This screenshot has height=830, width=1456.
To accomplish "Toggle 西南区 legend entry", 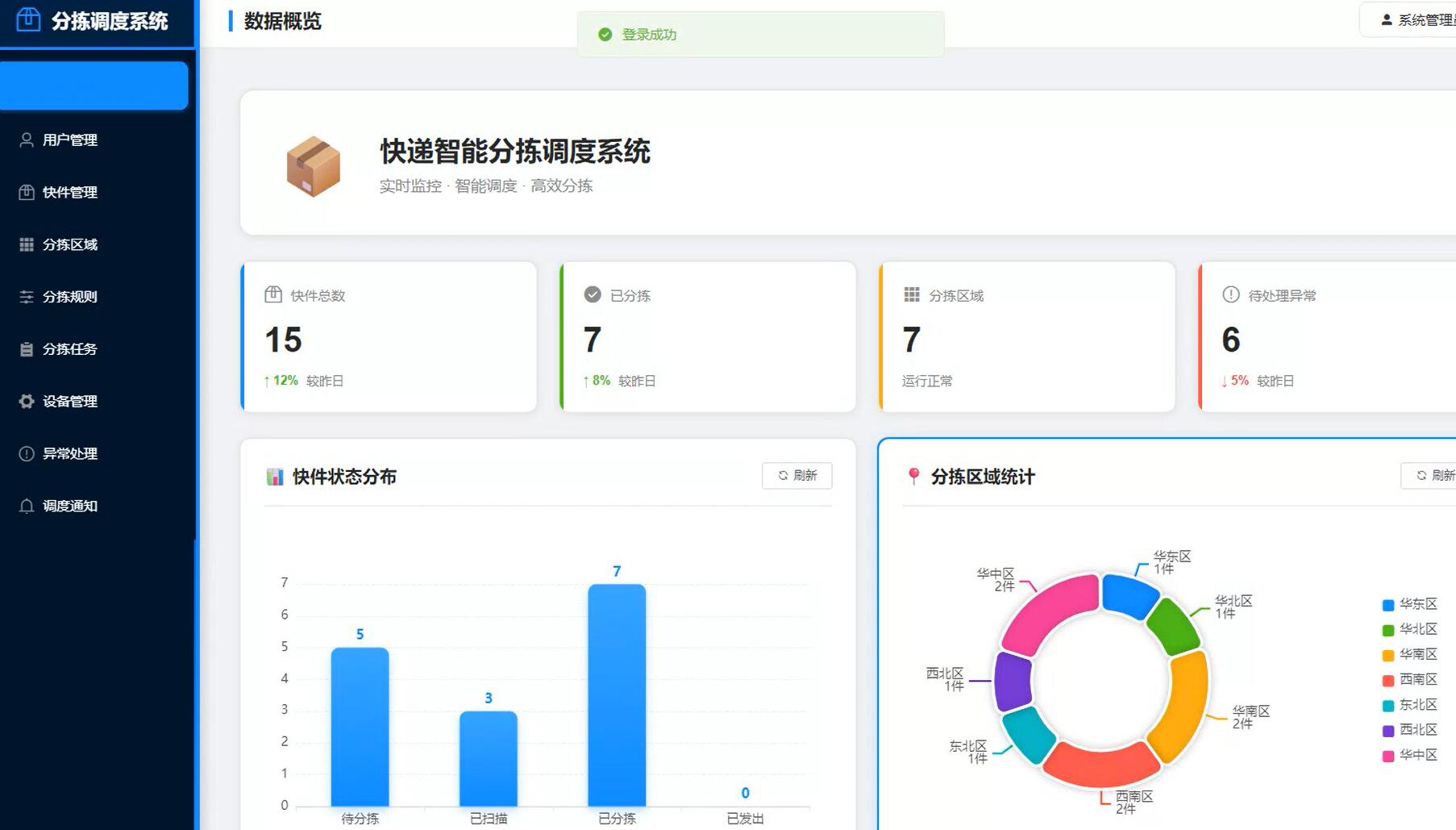I will (x=1410, y=680).
